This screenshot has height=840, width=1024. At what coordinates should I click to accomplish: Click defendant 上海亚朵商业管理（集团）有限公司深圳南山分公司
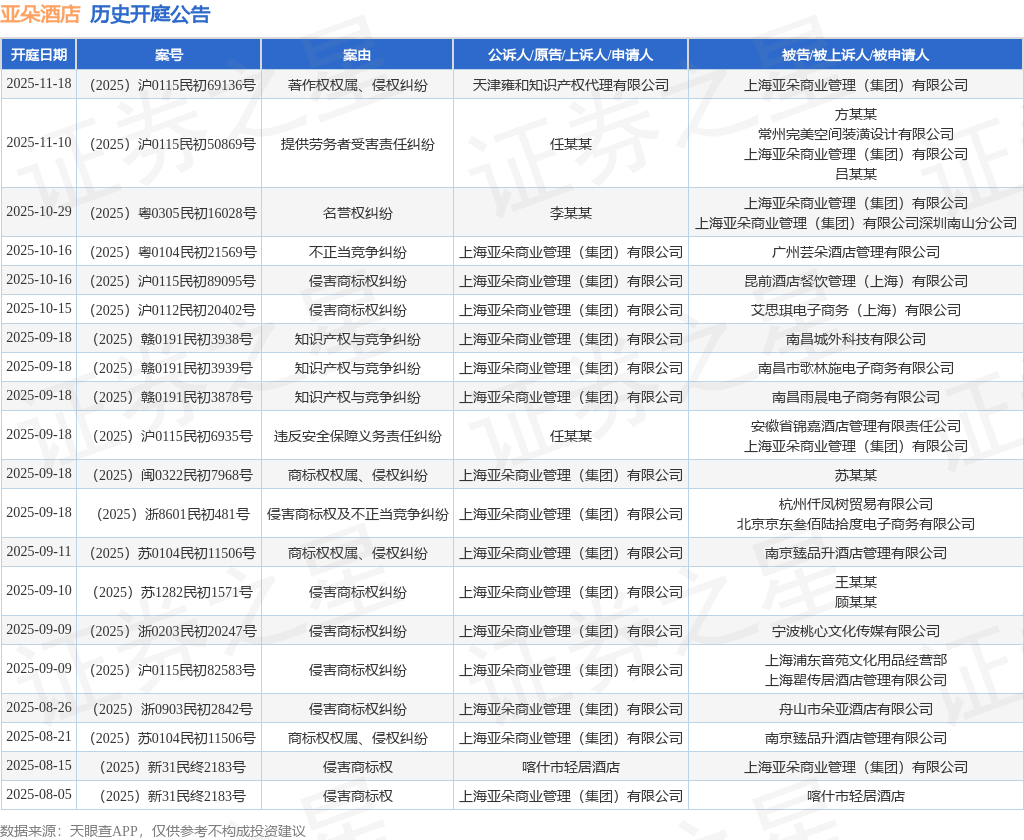coord(856,223)
